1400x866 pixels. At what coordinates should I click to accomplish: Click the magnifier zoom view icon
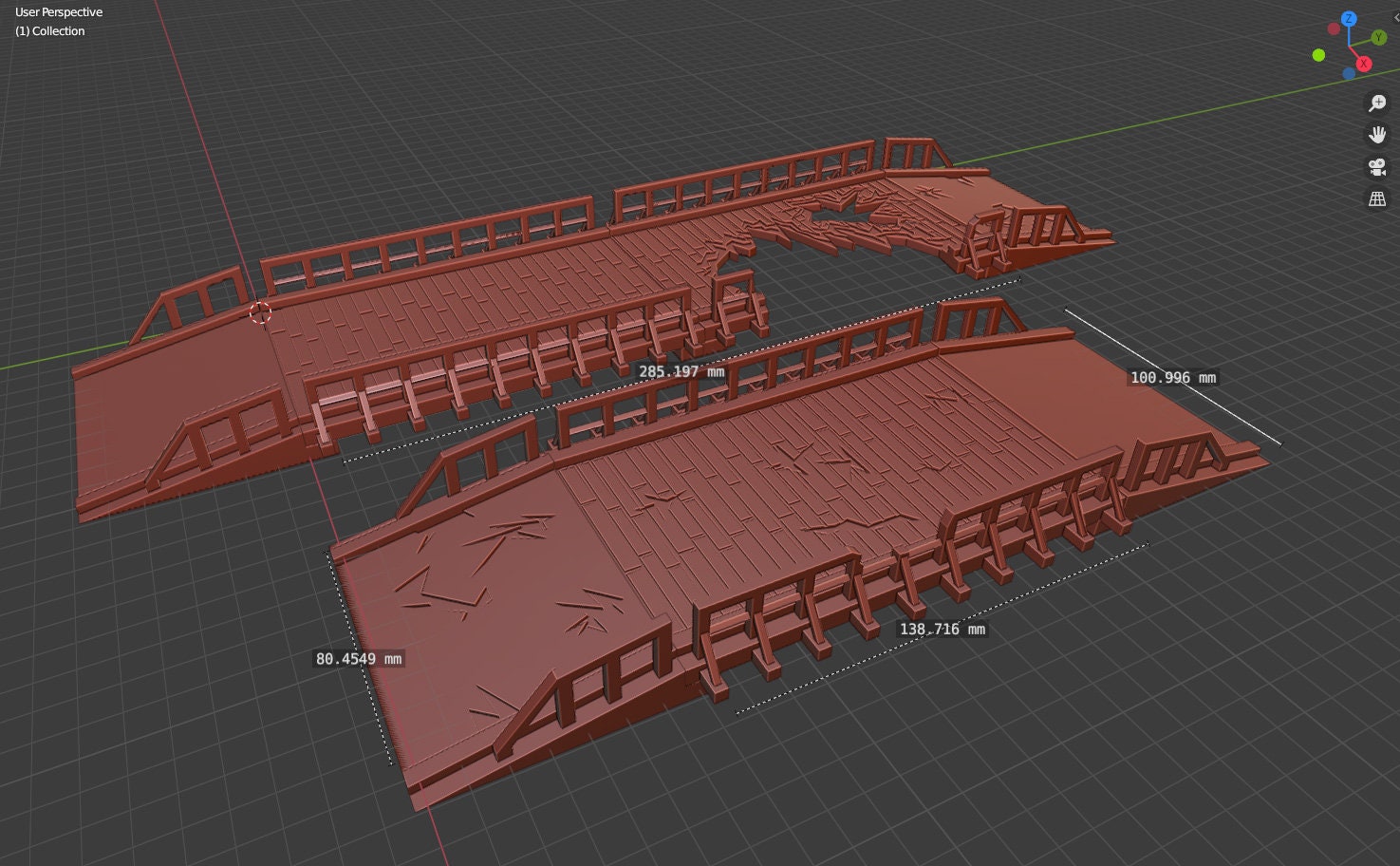click(1377, 103)
